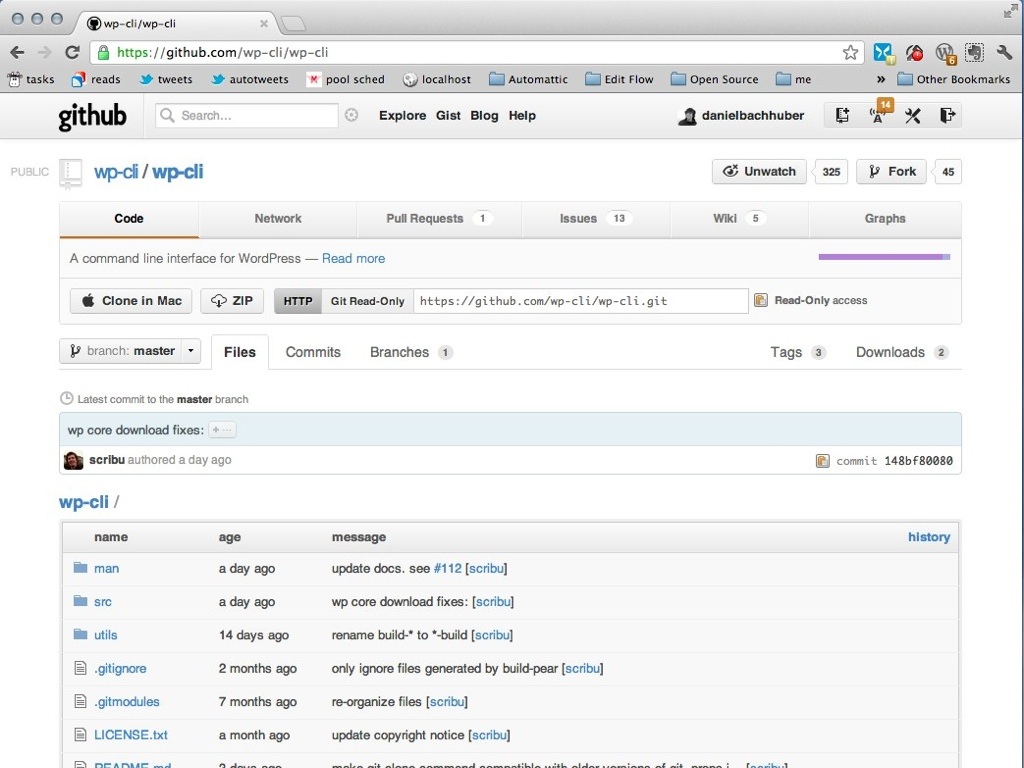Viewport: 1024px width, 768px height.
Task: Open the wp-cli organization link in title
Action: pos(116,172)
